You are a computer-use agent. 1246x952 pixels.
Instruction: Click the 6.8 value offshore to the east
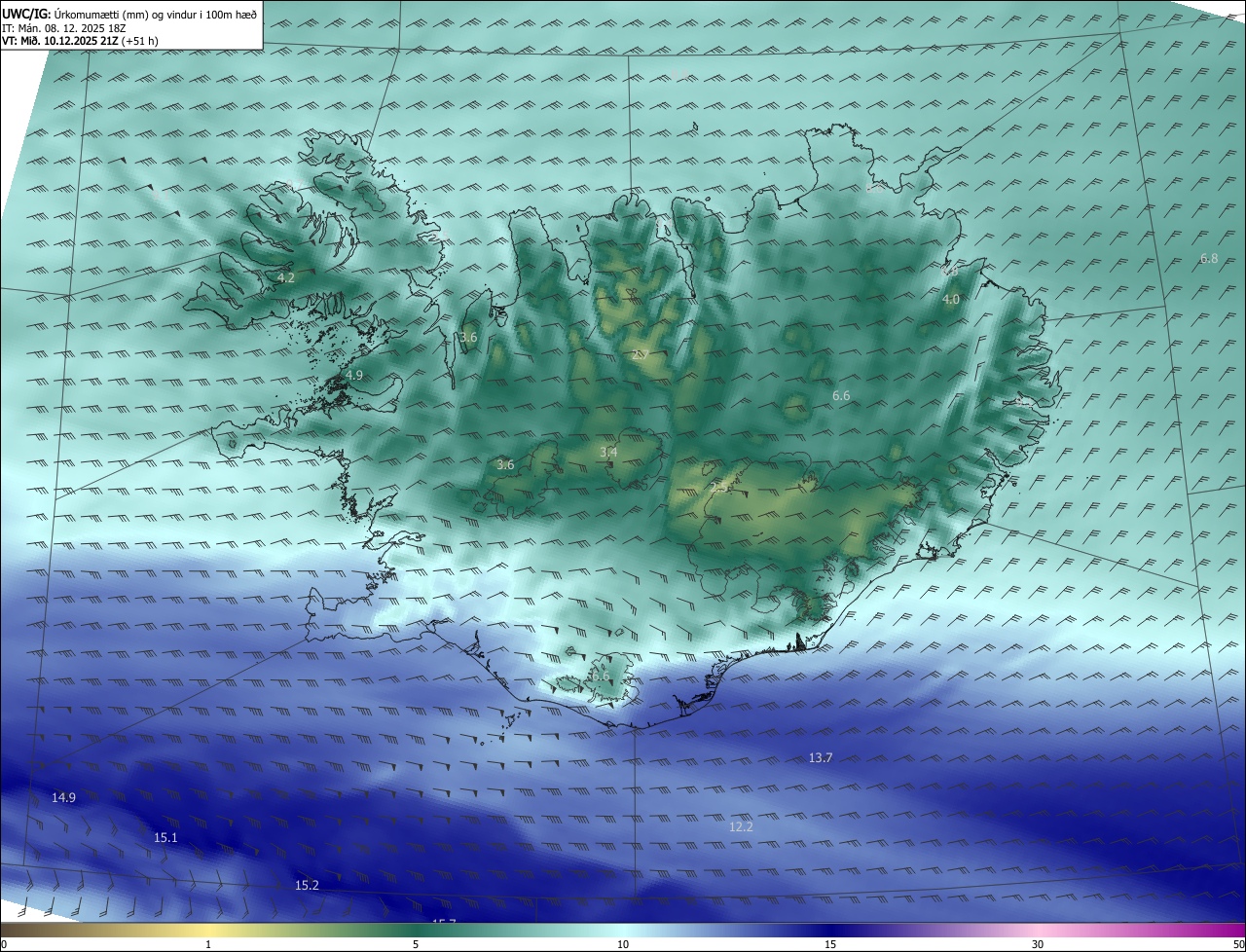pyautogui.click(x=1209, y=258)
